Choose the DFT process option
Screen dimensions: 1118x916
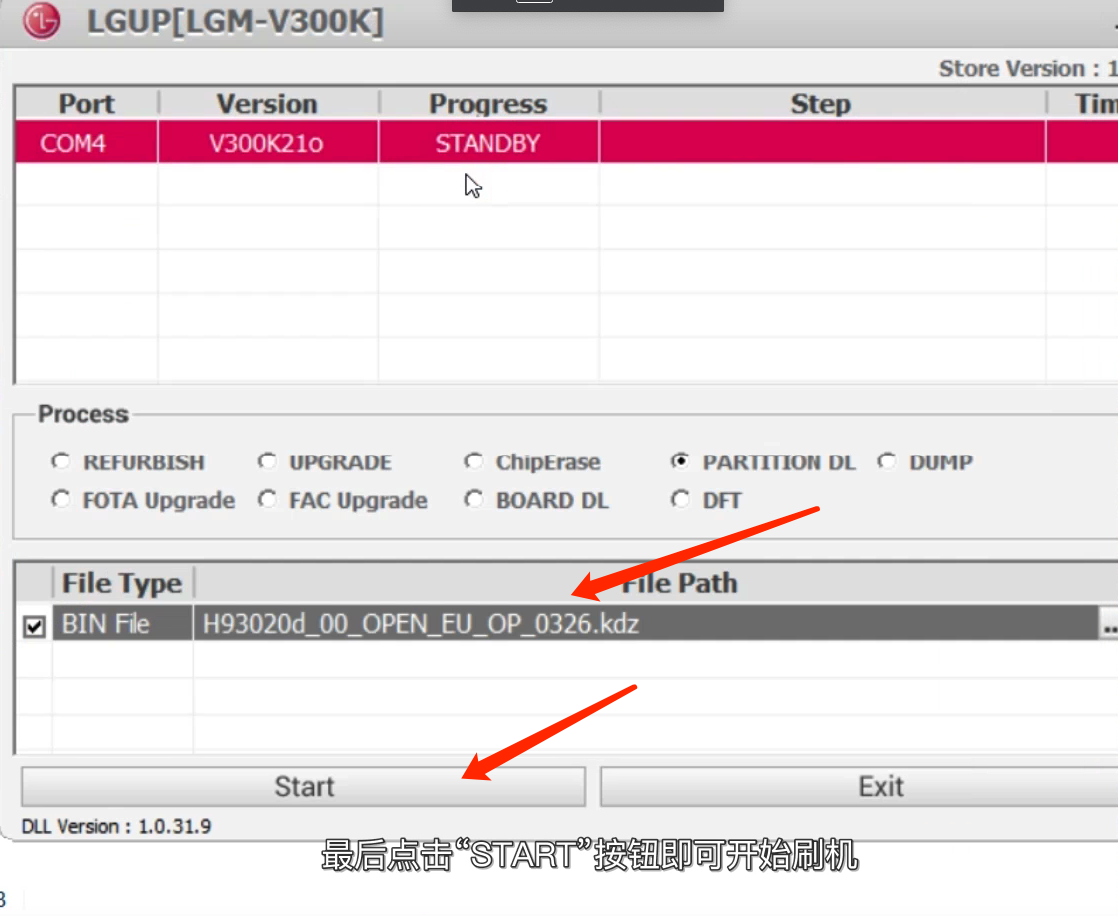pyautogui.click(x=680, y=500)
